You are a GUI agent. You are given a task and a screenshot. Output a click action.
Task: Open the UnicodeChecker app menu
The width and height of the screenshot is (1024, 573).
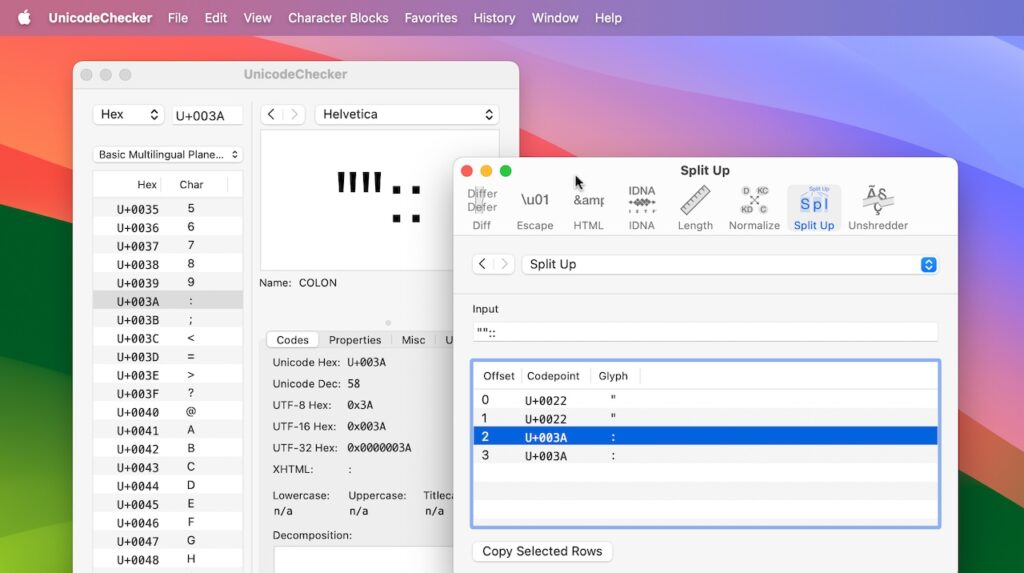click(x=100, y=18)
